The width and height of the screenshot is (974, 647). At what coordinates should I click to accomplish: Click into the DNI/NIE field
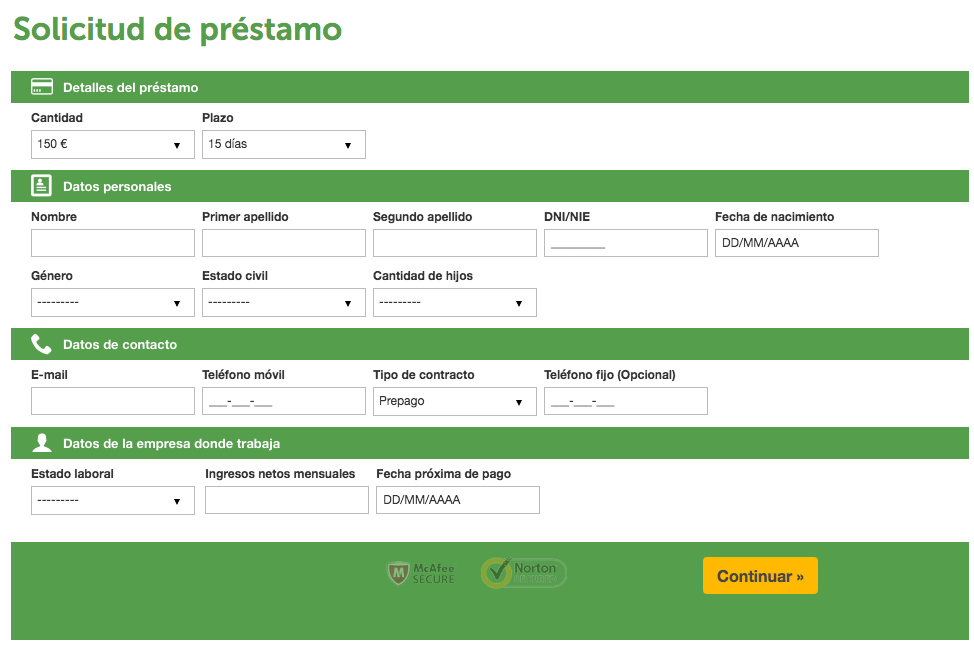tap(626, 243)
